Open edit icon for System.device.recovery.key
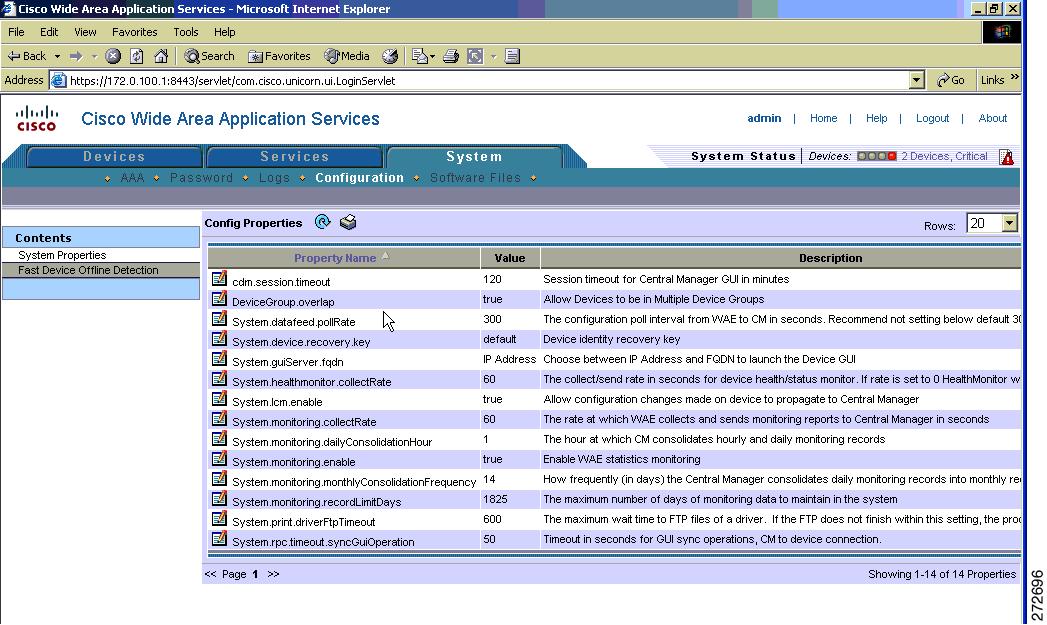Viewport: 1047px width, 625px height. [219, 339]
